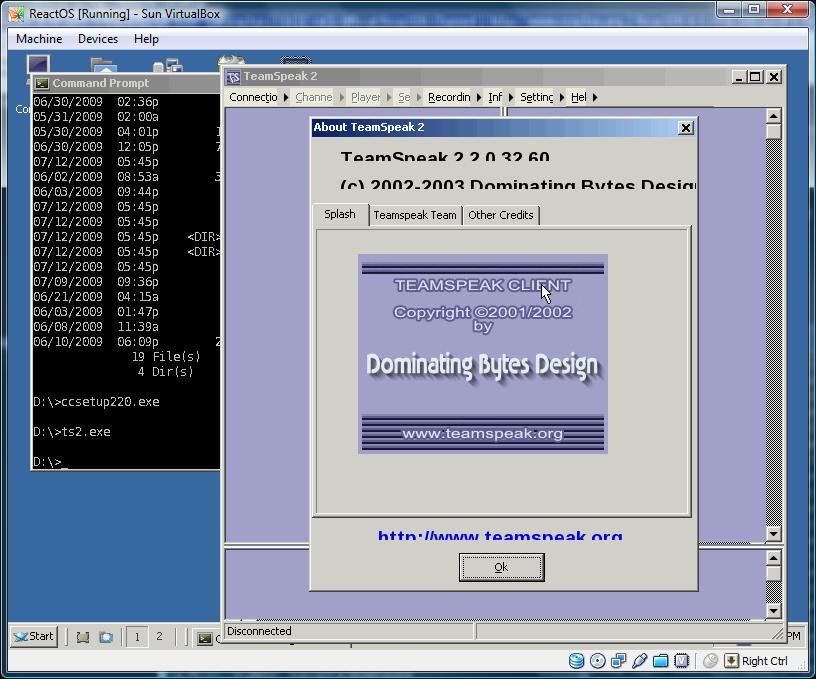Click the VirtualBox network adapter status icon
Screen dimensions: 816x679
618,660
